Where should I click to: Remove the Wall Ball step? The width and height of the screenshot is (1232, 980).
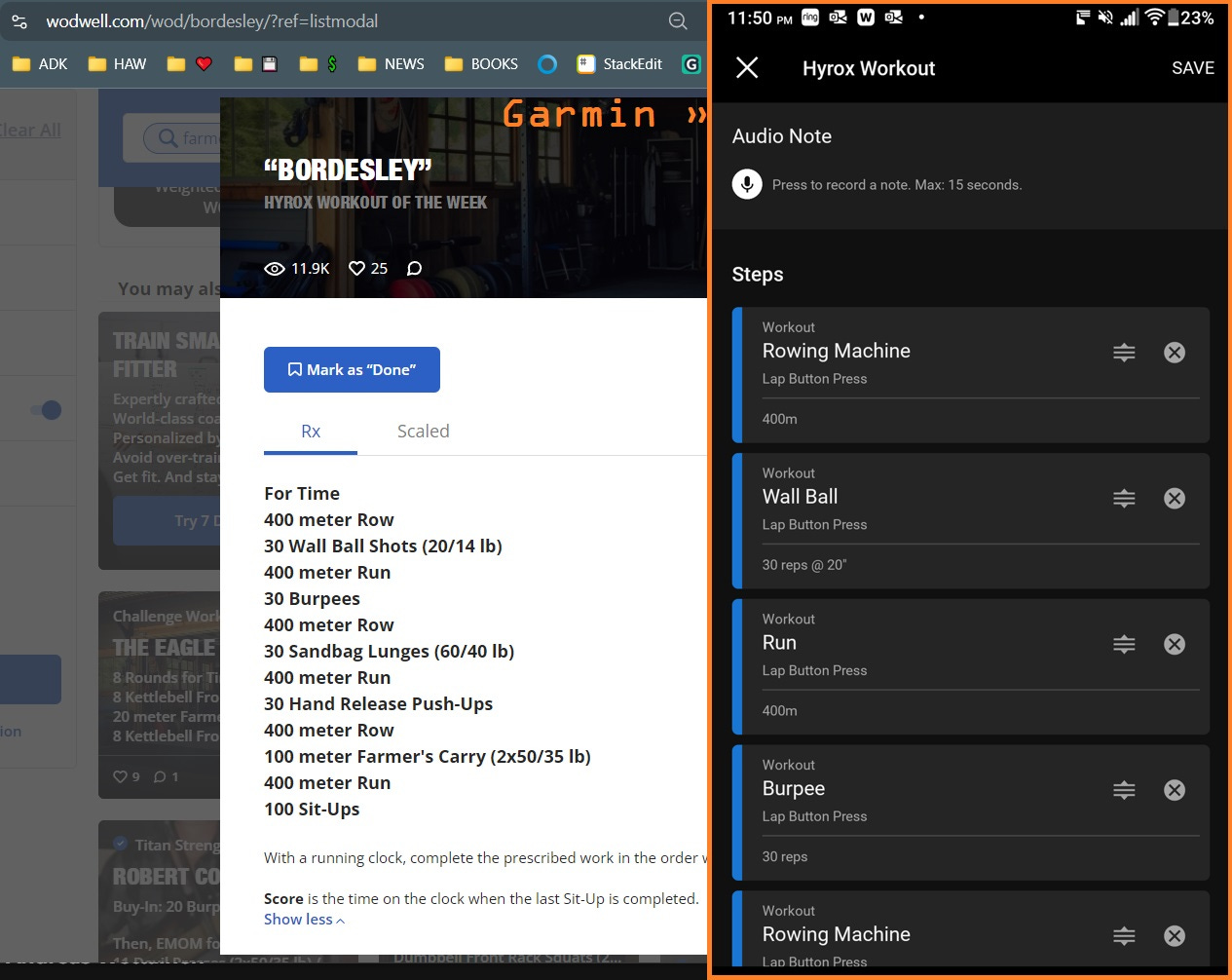pos(1175,499)
